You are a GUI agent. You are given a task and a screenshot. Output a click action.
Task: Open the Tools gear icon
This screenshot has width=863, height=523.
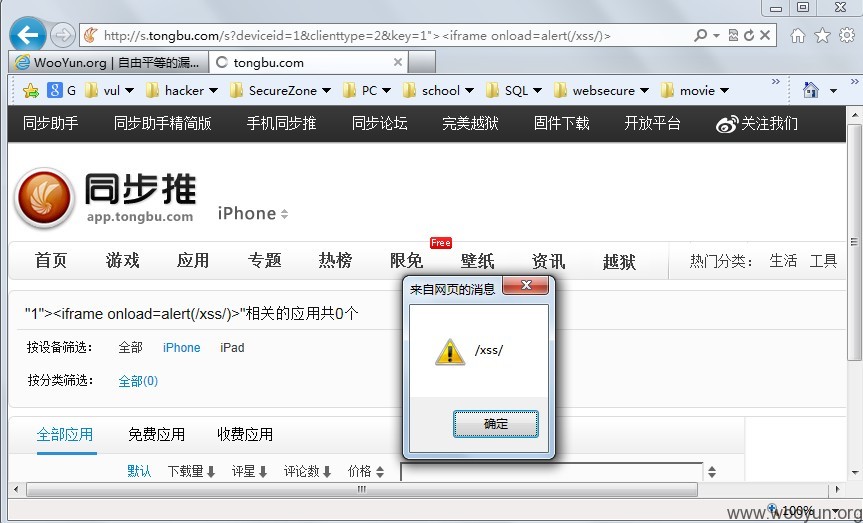click(847, 36)
